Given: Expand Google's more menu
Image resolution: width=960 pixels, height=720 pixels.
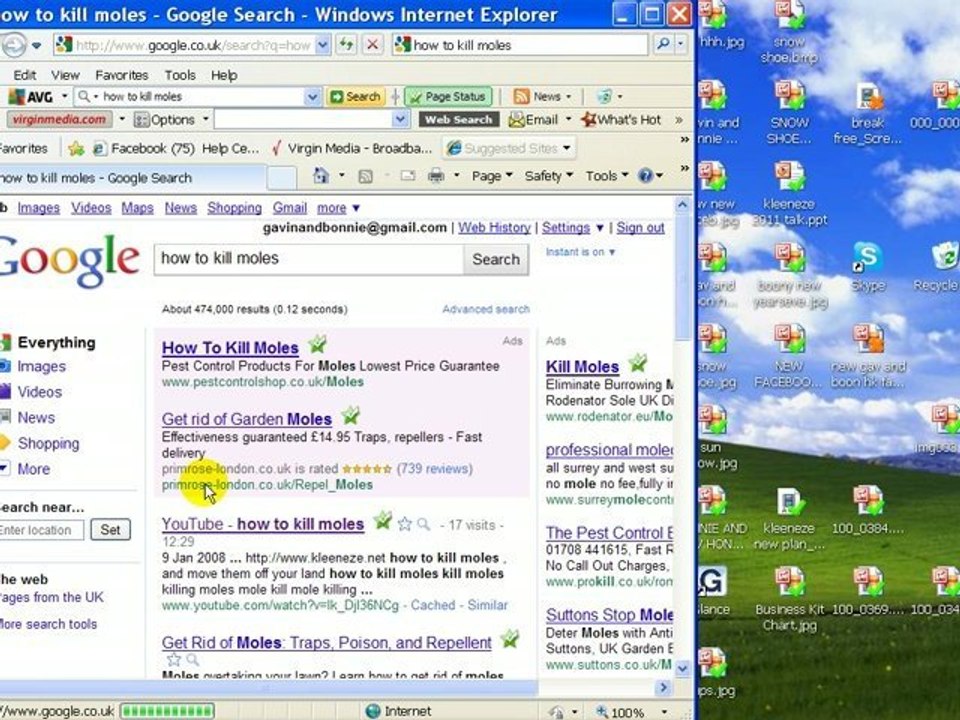Looking at the screenshot, I should [x=338, y=208].
